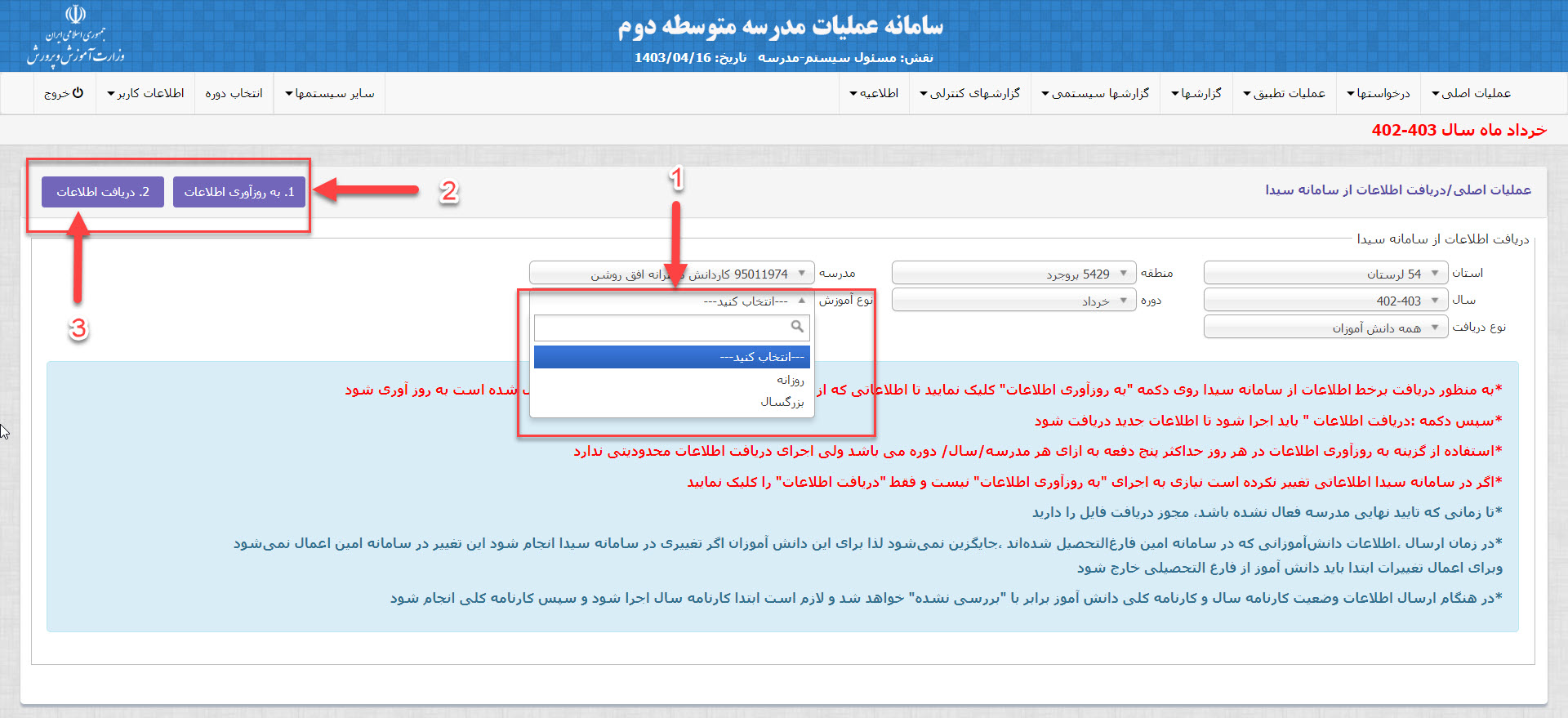The height and width of the screenshot is (718, 1568).
Task: Select بزرگسال option in the dropdown list
Action: click(782, 402)
